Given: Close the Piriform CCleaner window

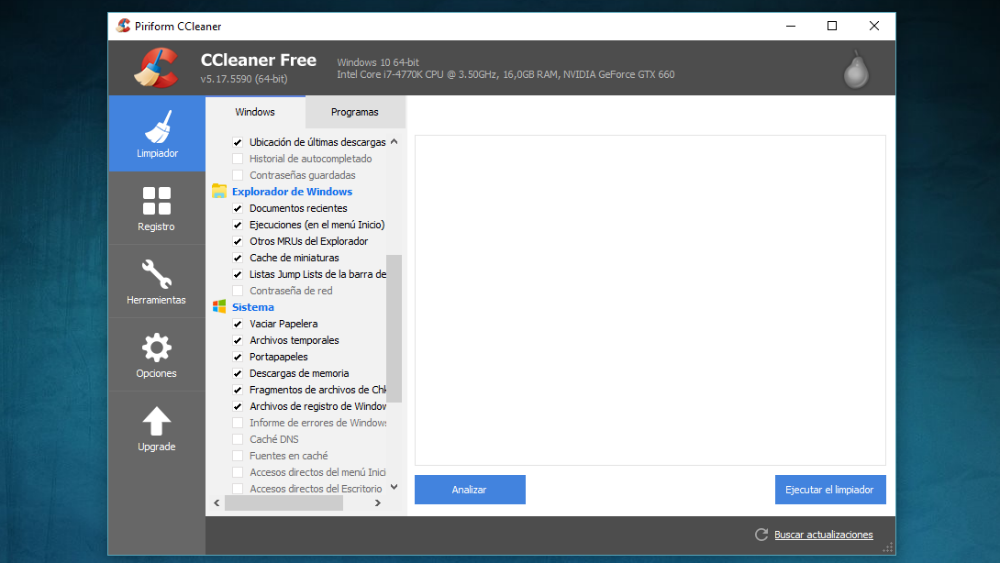Looking at the screenshot, I should coord(874,26).
